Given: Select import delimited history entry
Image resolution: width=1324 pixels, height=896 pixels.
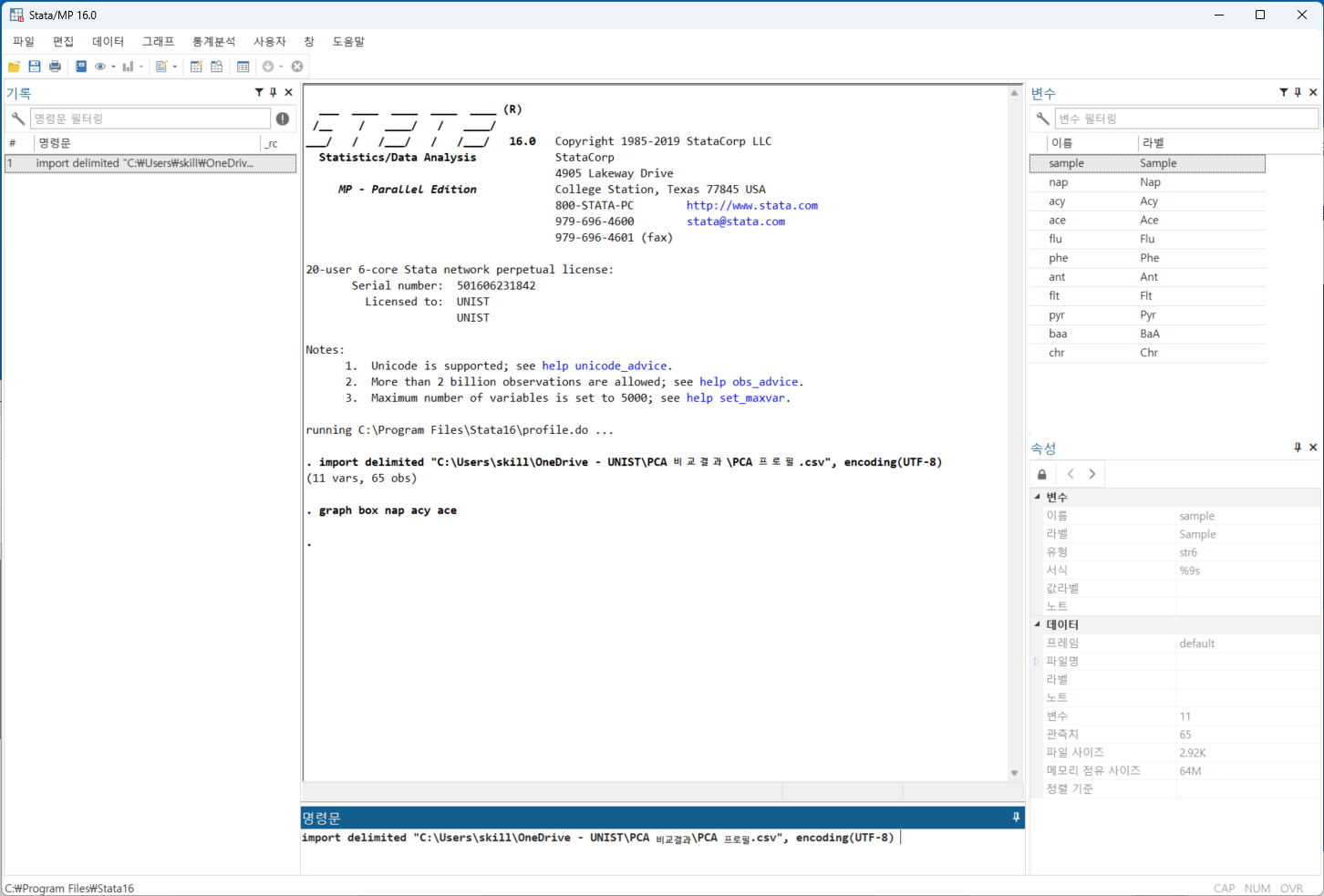Looking at the screenshot, I should pyautogui.click(x=150, y=163).
